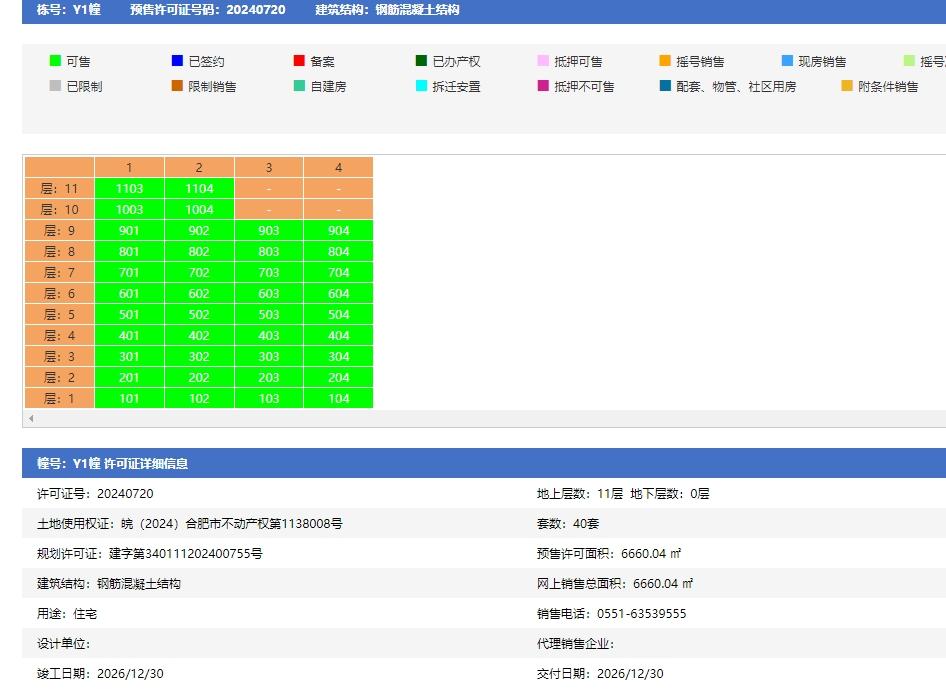Image resolution: width=946 pixels, height=698 pixels.
Task: Click unit 103 cell
Action: point(268,399)
